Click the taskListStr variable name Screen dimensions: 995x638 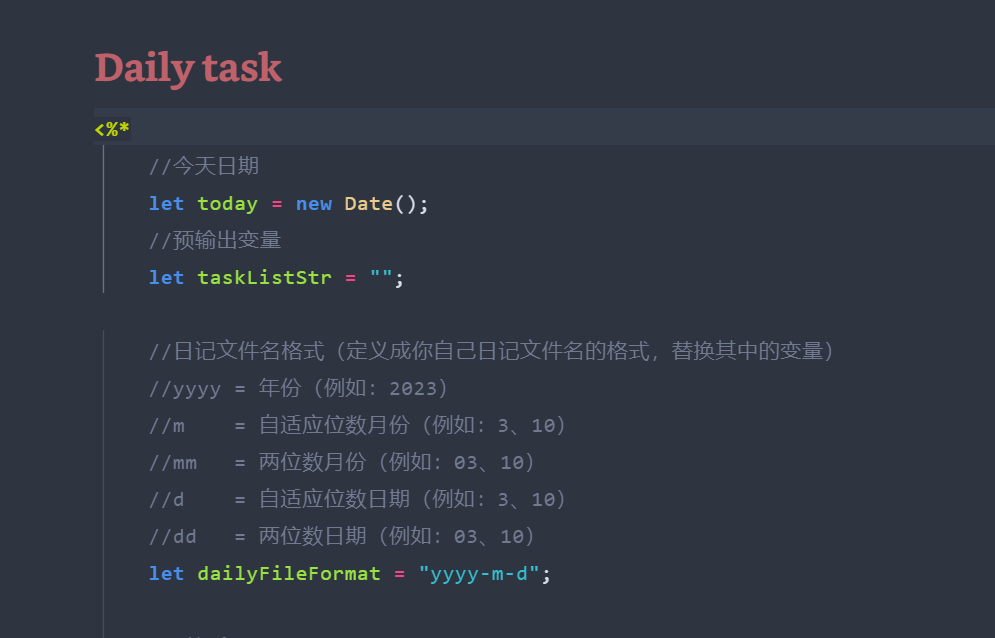coord(264,278)
